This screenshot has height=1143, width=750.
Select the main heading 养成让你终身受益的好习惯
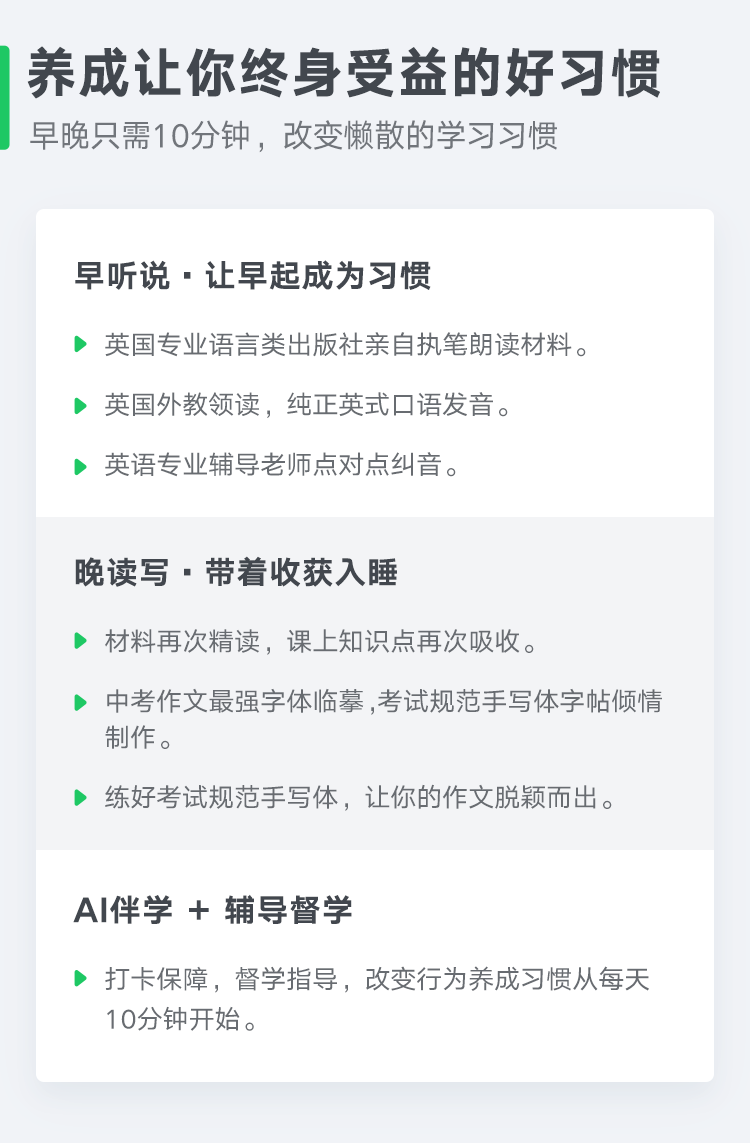[344, 73]
